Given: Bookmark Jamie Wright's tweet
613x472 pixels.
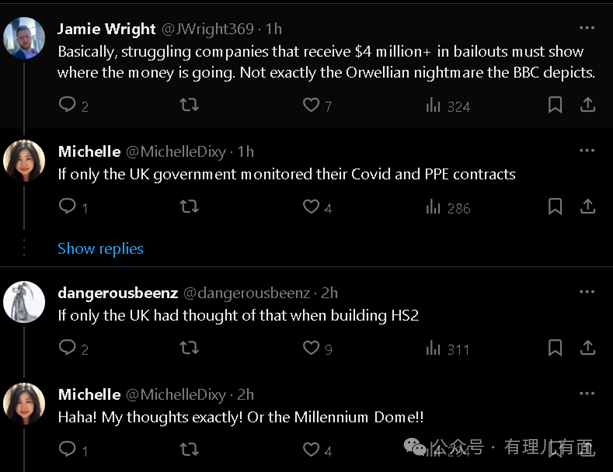Looking at the screenshot, I should point(555,105).
